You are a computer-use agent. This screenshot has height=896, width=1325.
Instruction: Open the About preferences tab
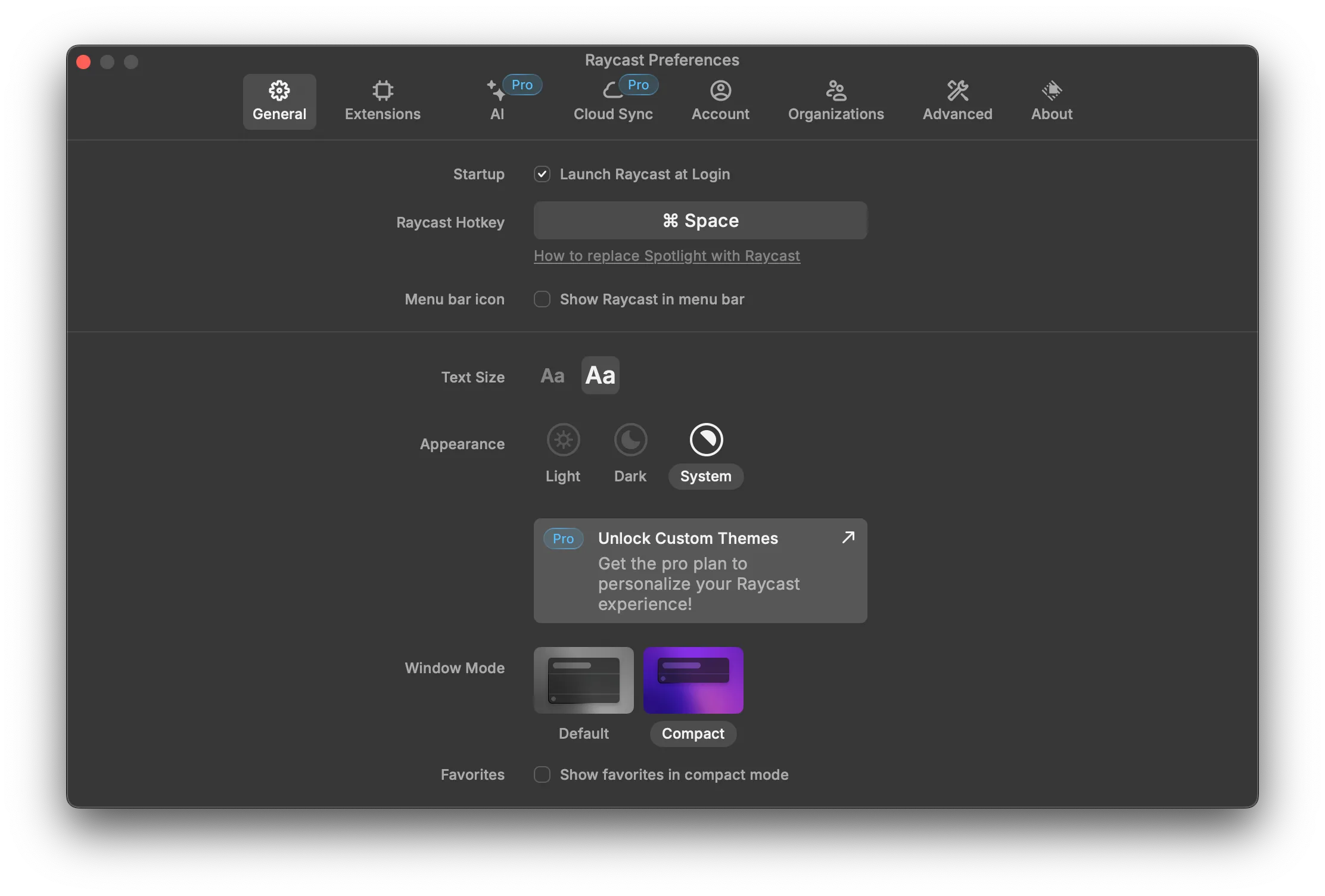coord(1051,97)
